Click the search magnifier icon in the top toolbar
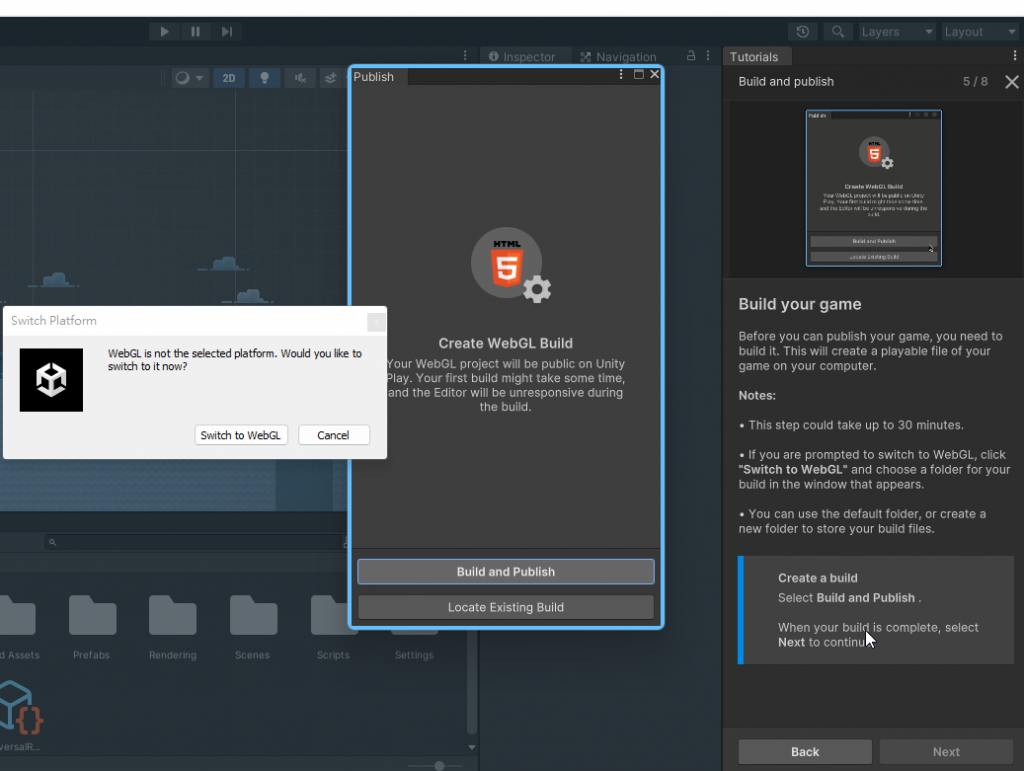1024x771 pixels. [x=838, y=31]
